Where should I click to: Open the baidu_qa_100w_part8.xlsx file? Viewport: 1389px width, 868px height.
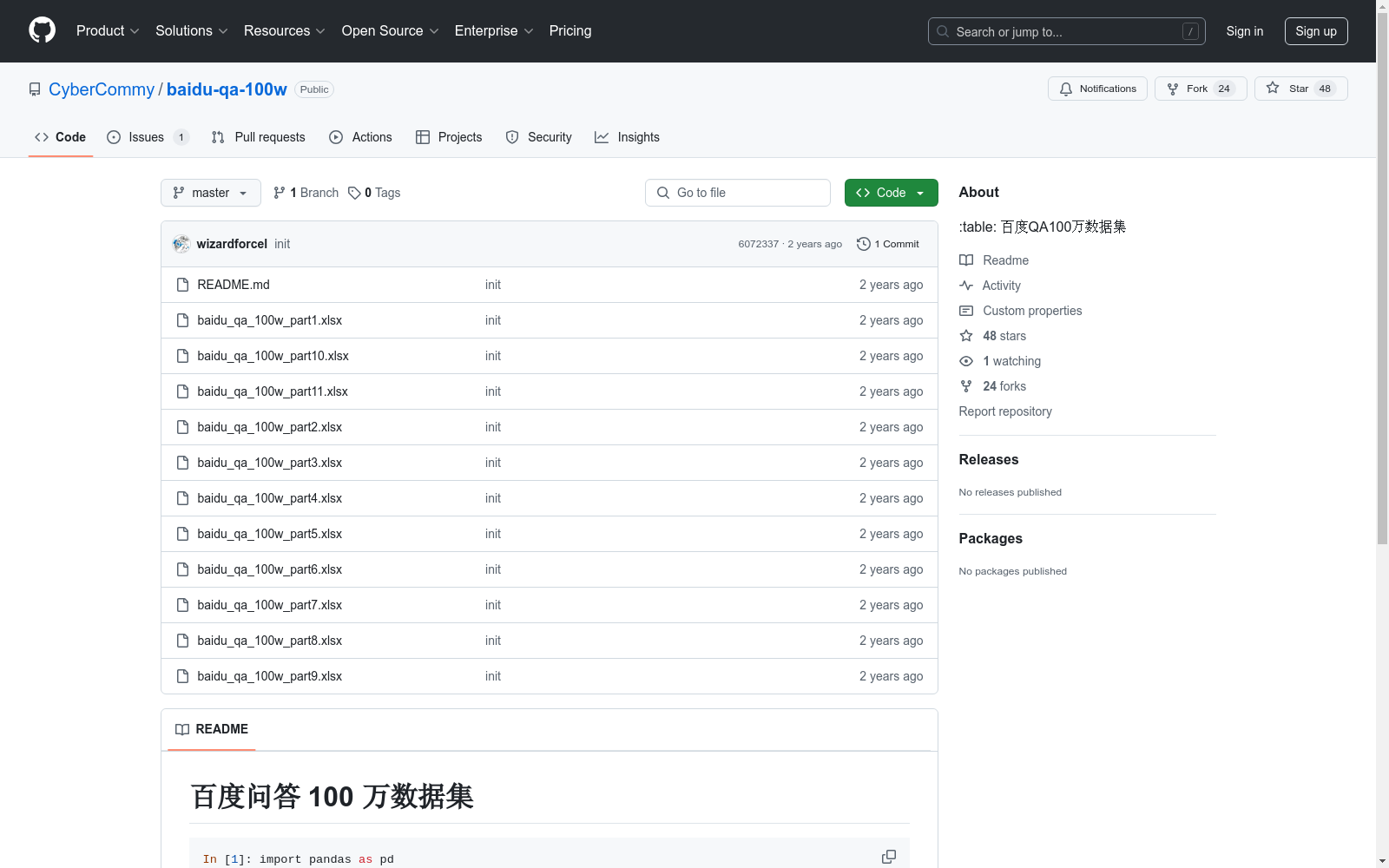pyautogui.click(x=269, y=641)
